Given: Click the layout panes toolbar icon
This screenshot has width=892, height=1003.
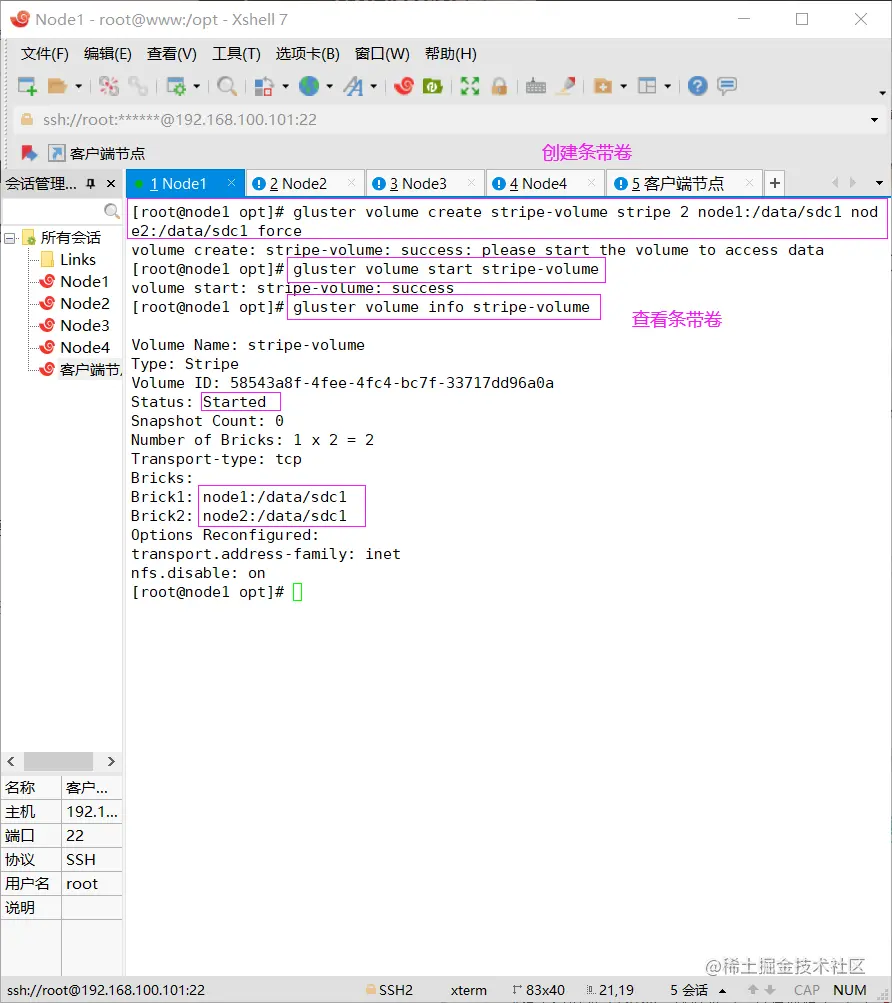Looking at the screenshot, I should pos(648,86).
